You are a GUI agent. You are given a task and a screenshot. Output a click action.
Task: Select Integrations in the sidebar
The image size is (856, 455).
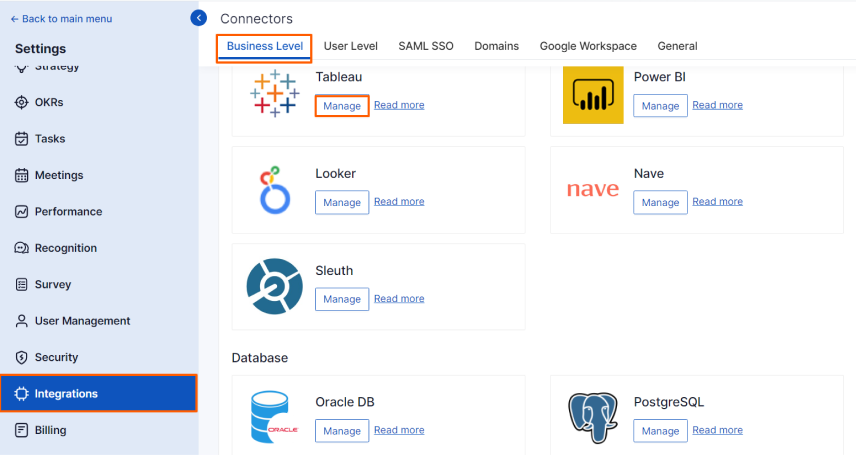pos(98,393)
